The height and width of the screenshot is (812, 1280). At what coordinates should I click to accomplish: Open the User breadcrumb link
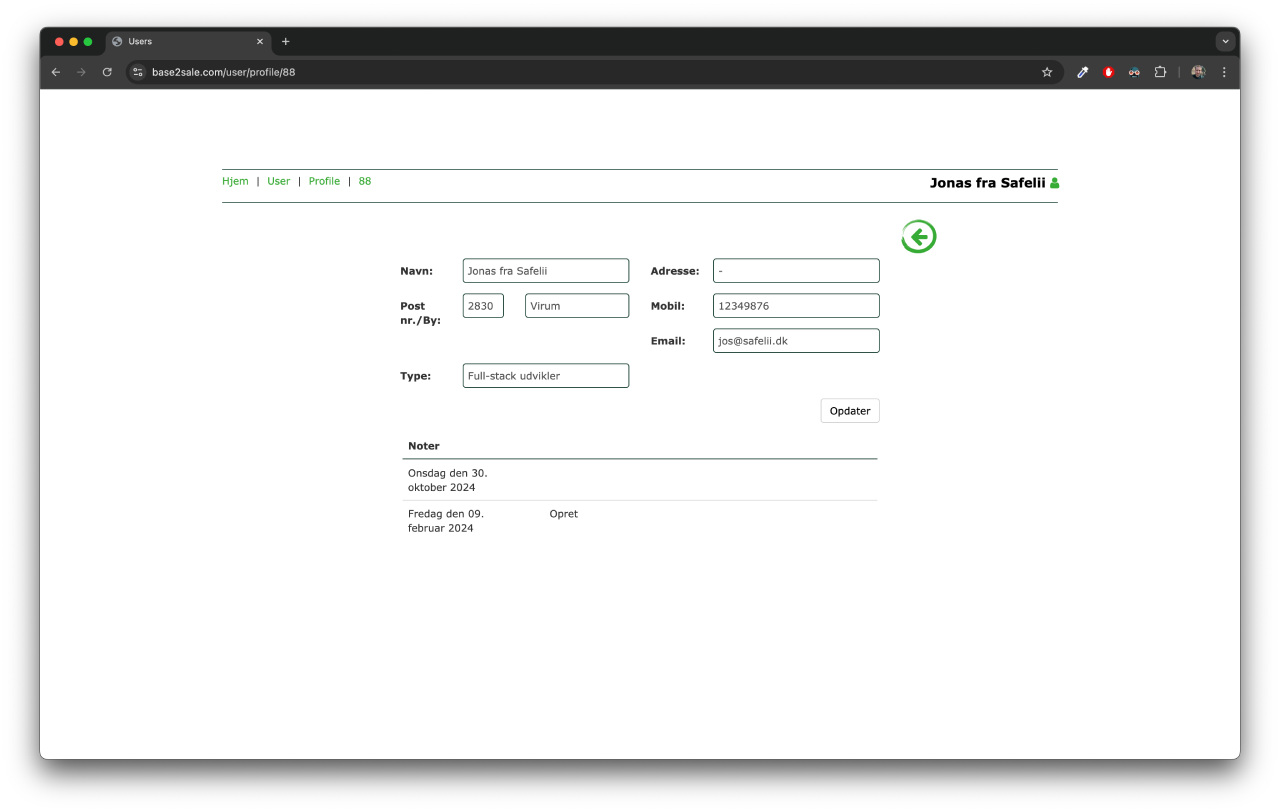click(x=278, y=181)
